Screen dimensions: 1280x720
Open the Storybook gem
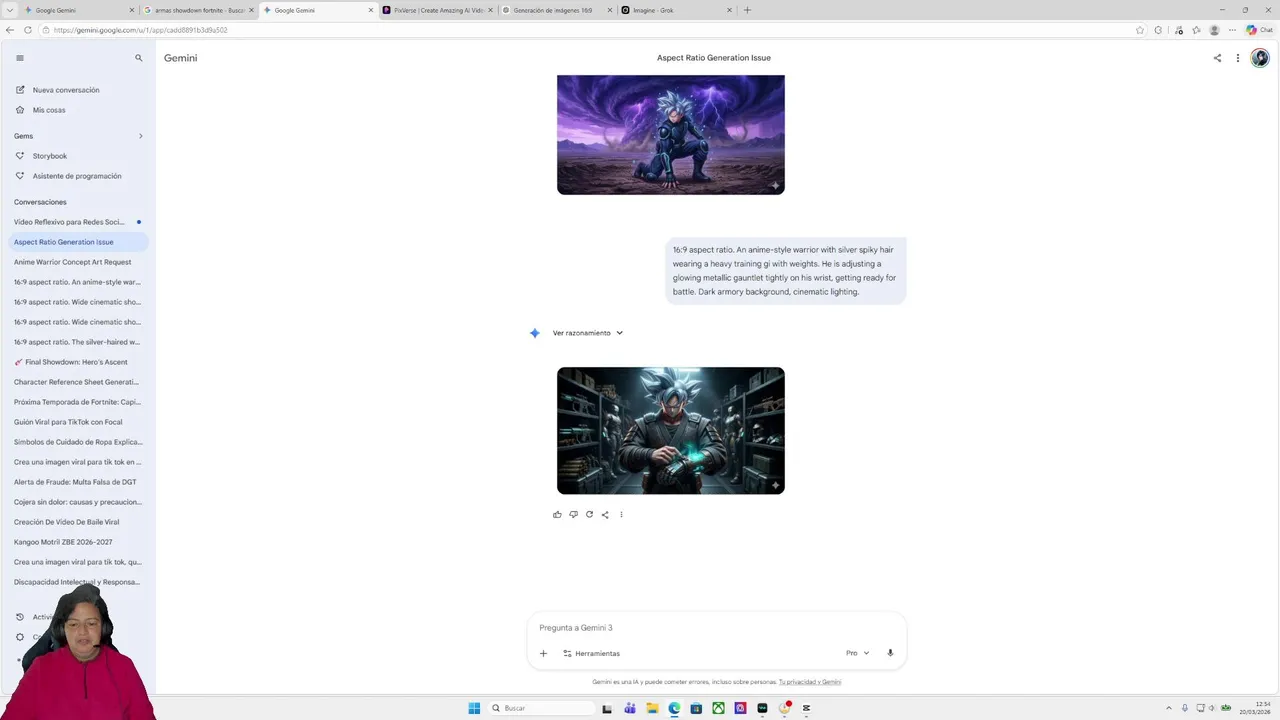(50, 156)
